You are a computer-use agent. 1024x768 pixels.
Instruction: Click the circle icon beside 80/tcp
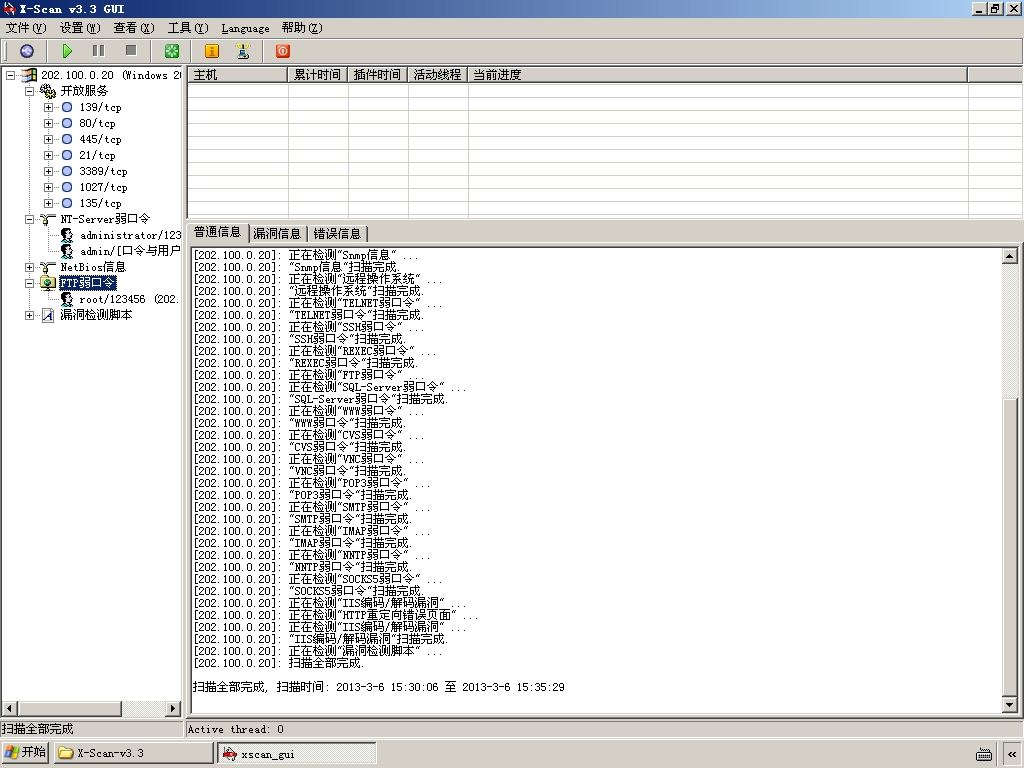tap(67, 123)
